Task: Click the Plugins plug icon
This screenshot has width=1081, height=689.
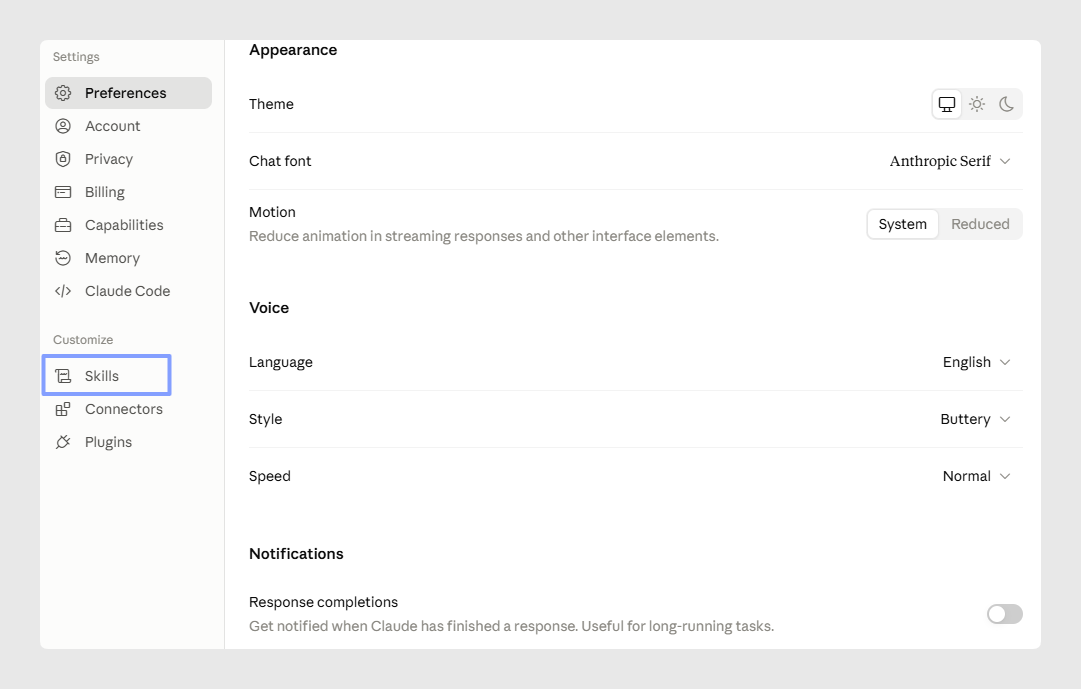Action: (63, 442)
